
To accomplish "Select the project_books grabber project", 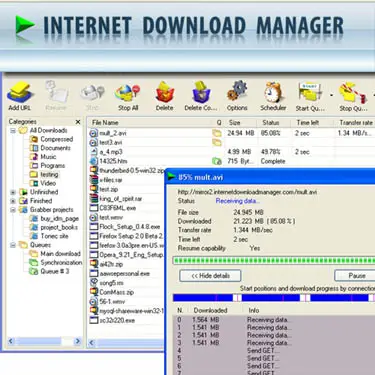I will click(54, 227).
